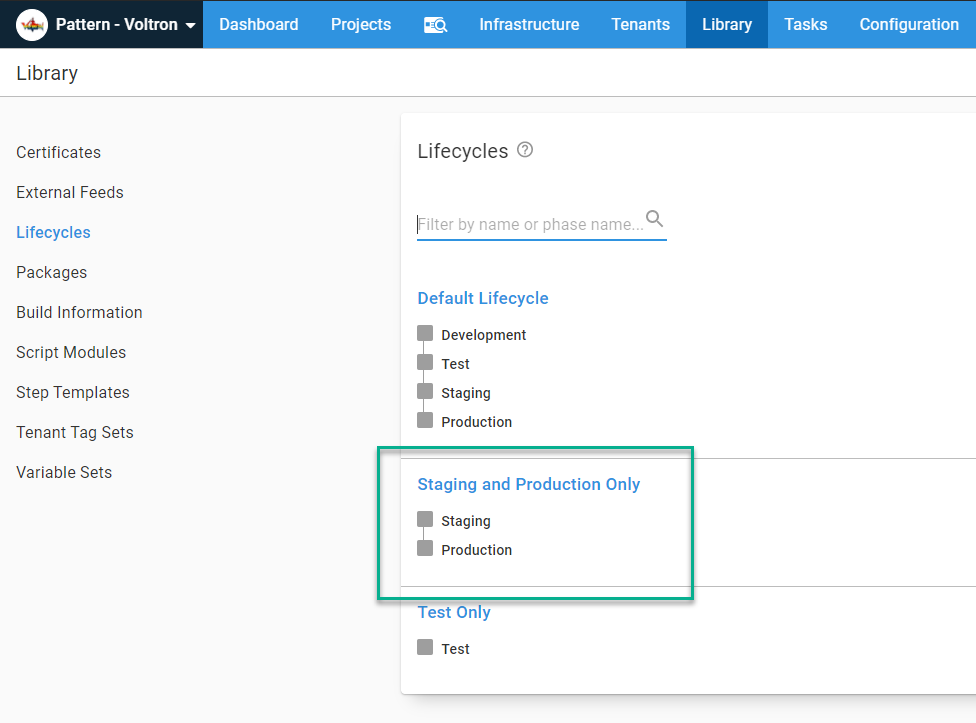View the Test Only lifecycle
The width and height of the screenshot is (976, 723).
[x=453, y=612]
